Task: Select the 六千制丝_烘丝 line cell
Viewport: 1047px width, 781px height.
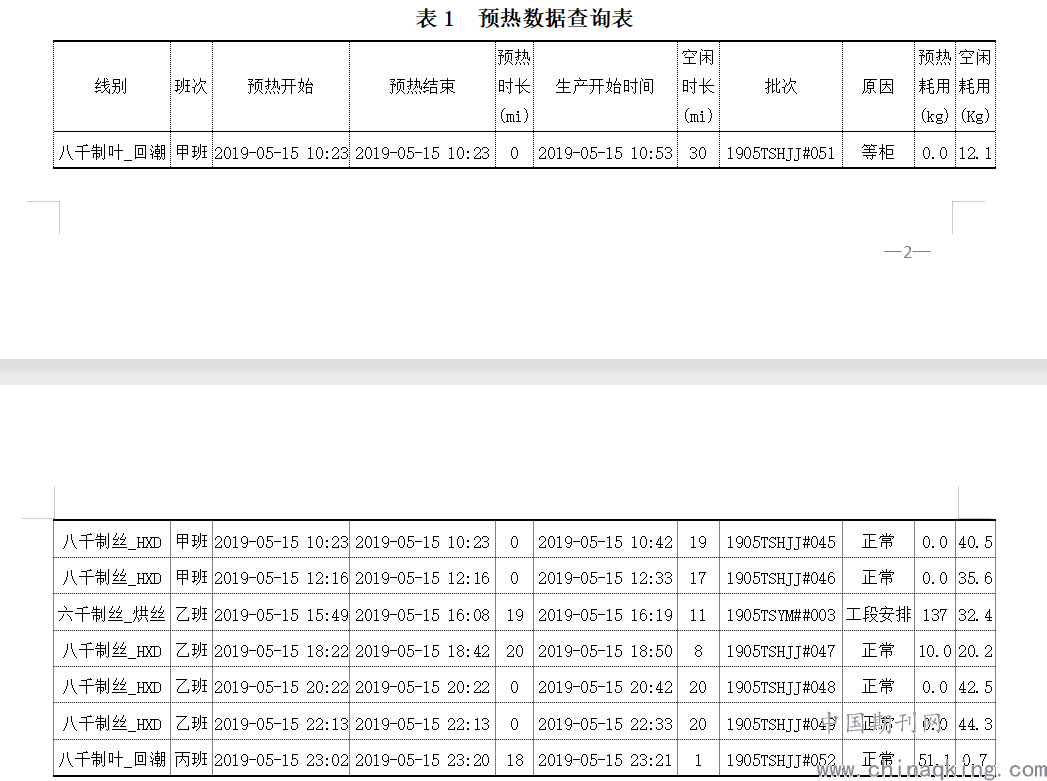Action: (x=111, y=615)
